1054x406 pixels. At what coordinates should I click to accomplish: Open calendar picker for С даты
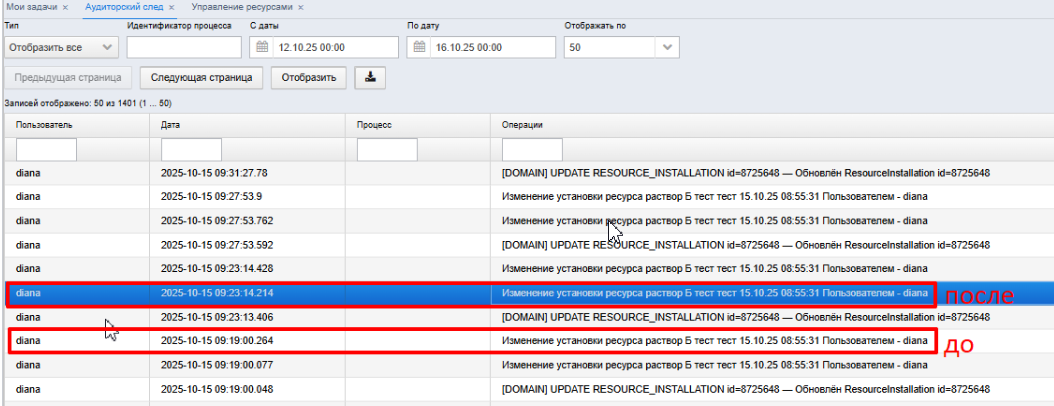(x=262, y=48)
